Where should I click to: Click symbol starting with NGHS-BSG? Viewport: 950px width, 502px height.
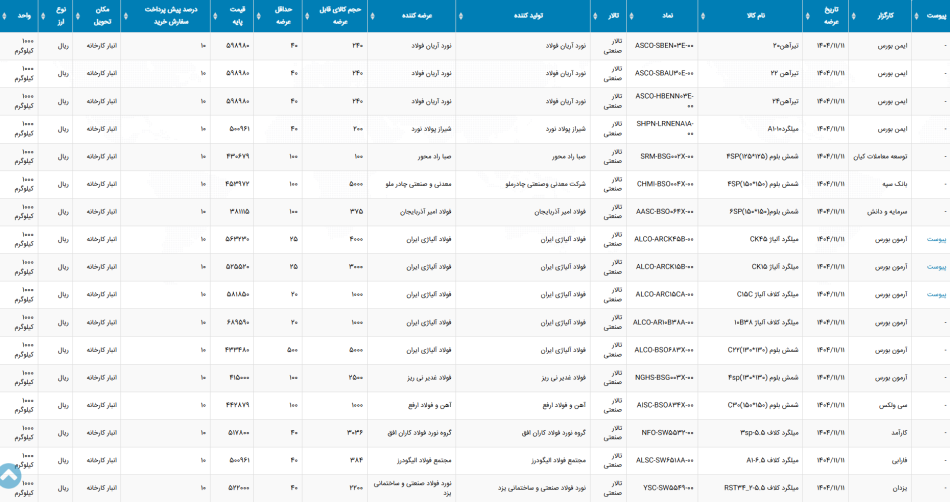click(665, 378)
